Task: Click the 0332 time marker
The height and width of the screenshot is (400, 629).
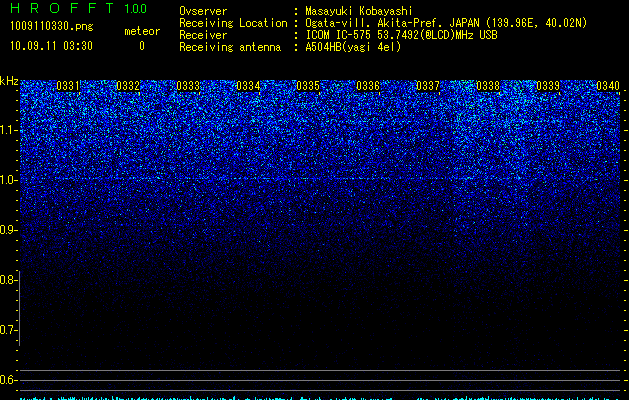Action: click(x=128, y=86)
